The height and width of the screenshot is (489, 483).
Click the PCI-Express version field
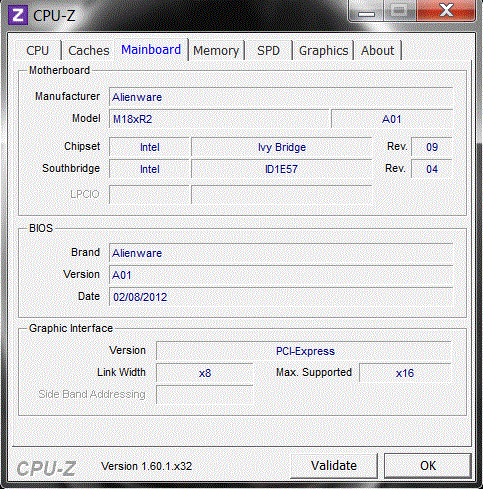(x=304, y=351)
